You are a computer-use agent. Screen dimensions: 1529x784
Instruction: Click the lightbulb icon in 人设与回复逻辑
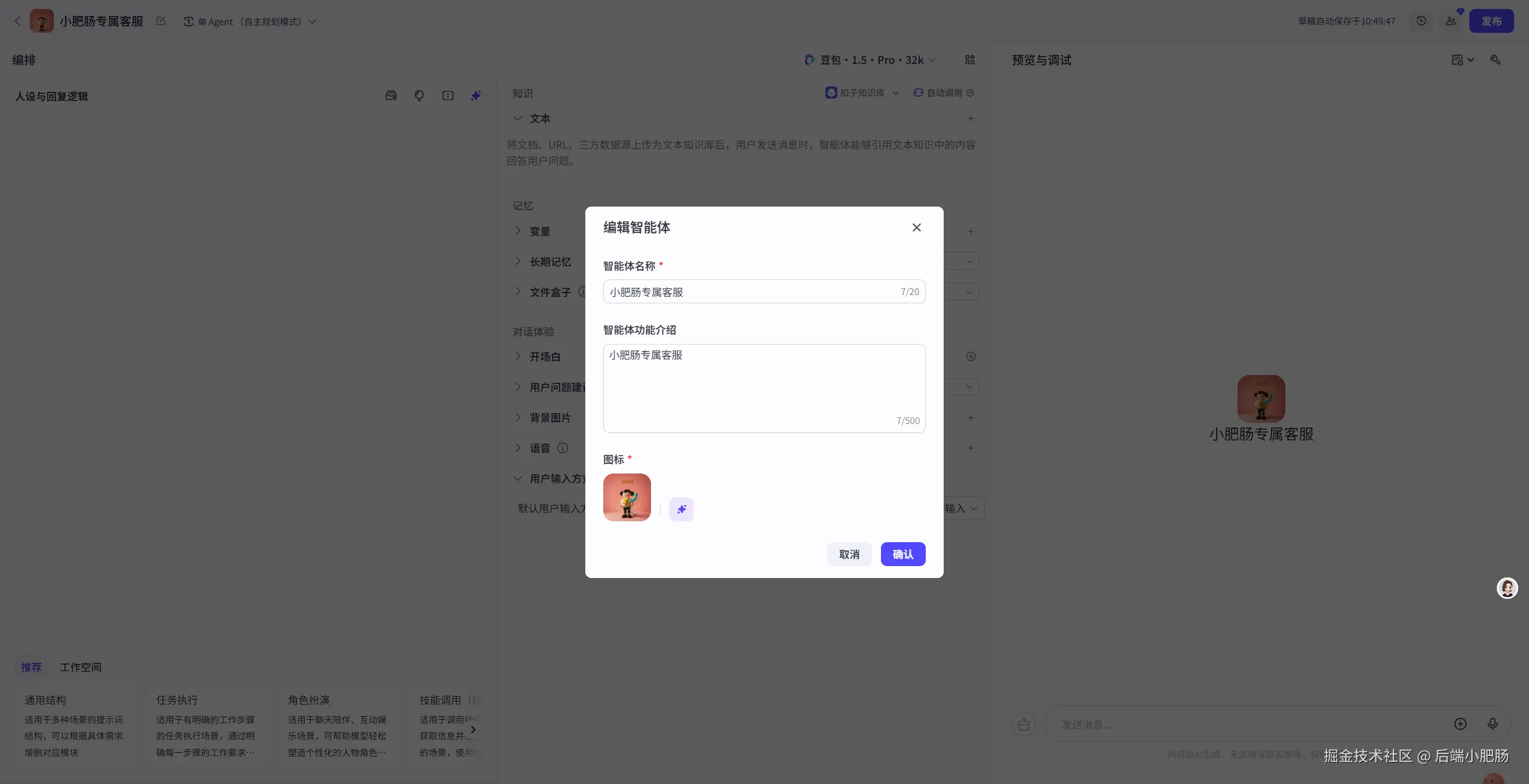419,96
